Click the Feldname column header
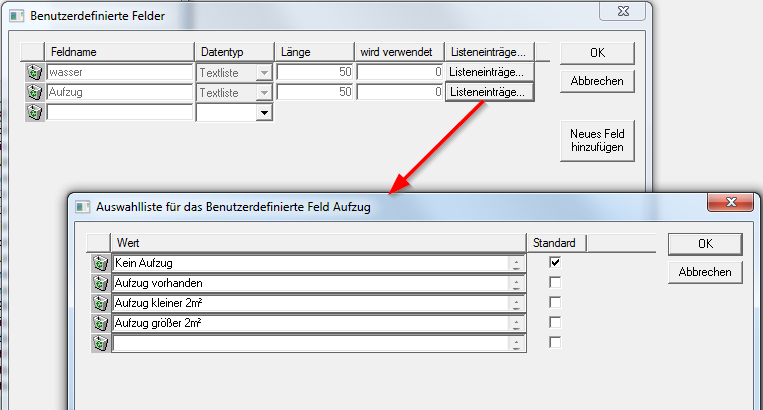 click(x=118, y=51)
